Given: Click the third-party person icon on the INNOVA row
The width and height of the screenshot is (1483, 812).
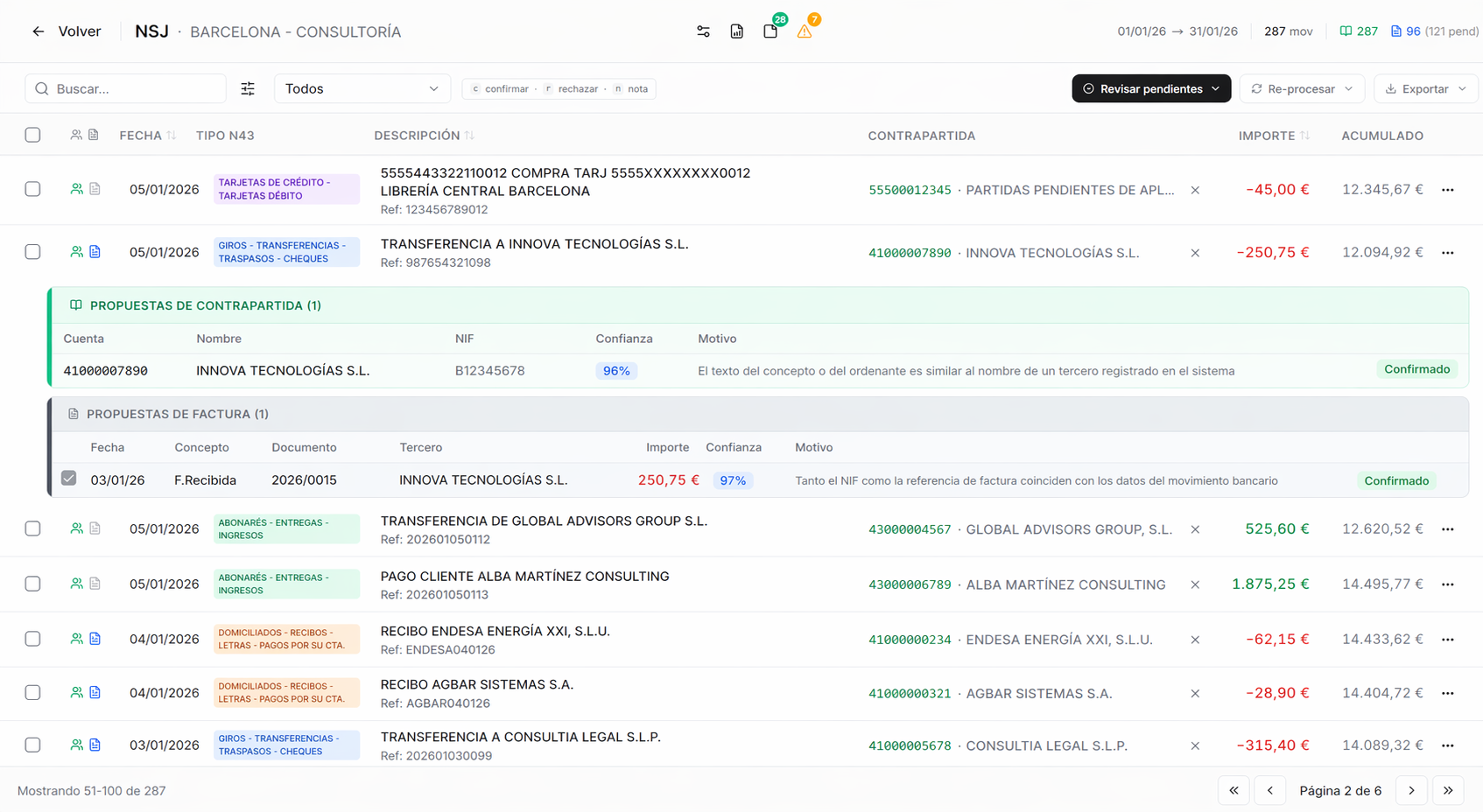Looking at the screenshot, I should pos(76,251).
